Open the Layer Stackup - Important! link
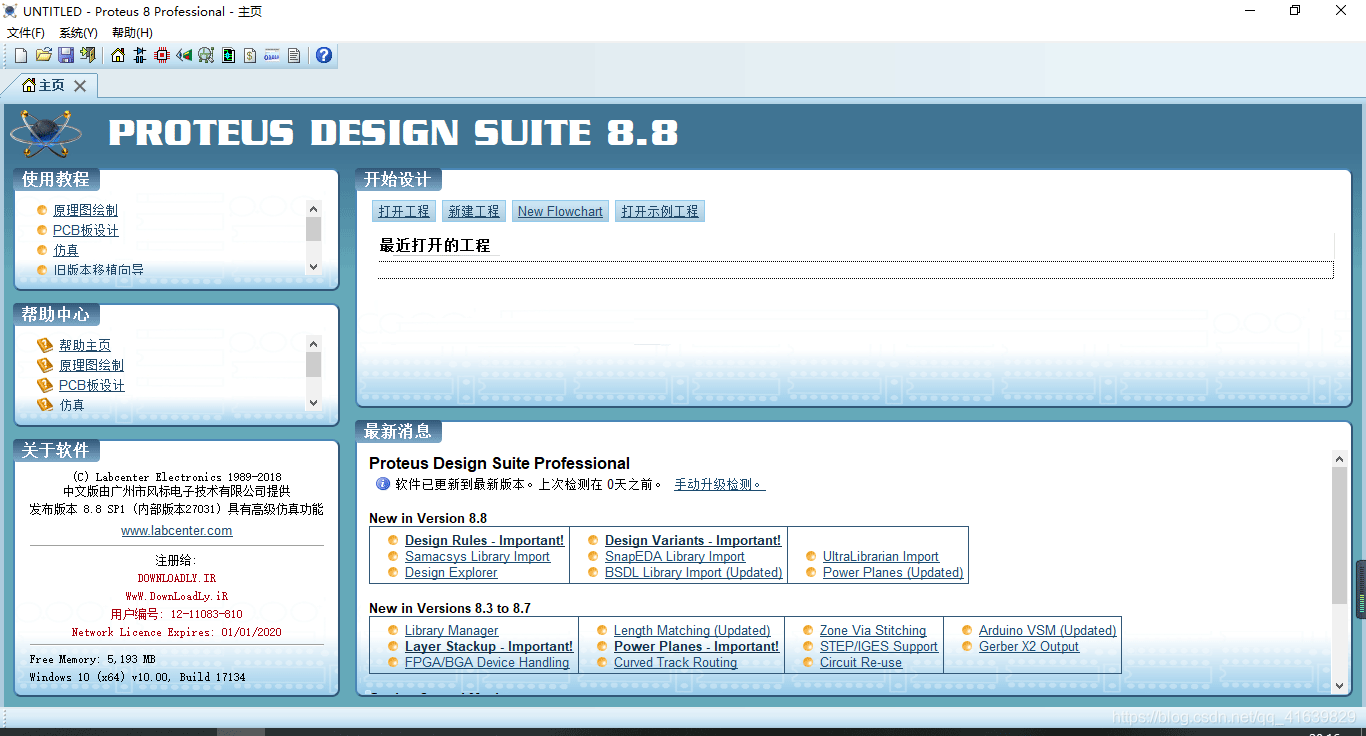Image resolution: width=1366 pixels, height=736 pixels. pyautogui.click(x=489, y=647)
